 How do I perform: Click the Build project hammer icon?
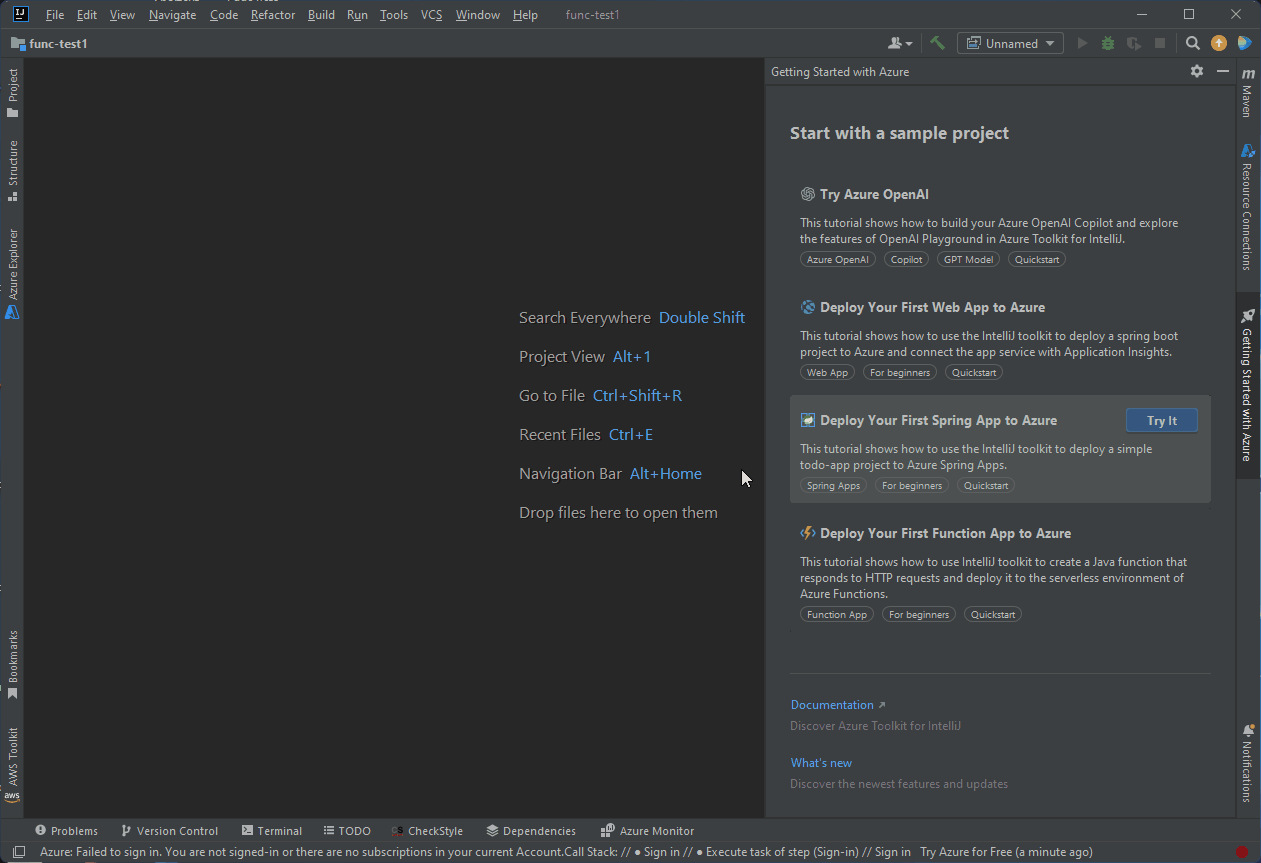click(x=937, y=43)
